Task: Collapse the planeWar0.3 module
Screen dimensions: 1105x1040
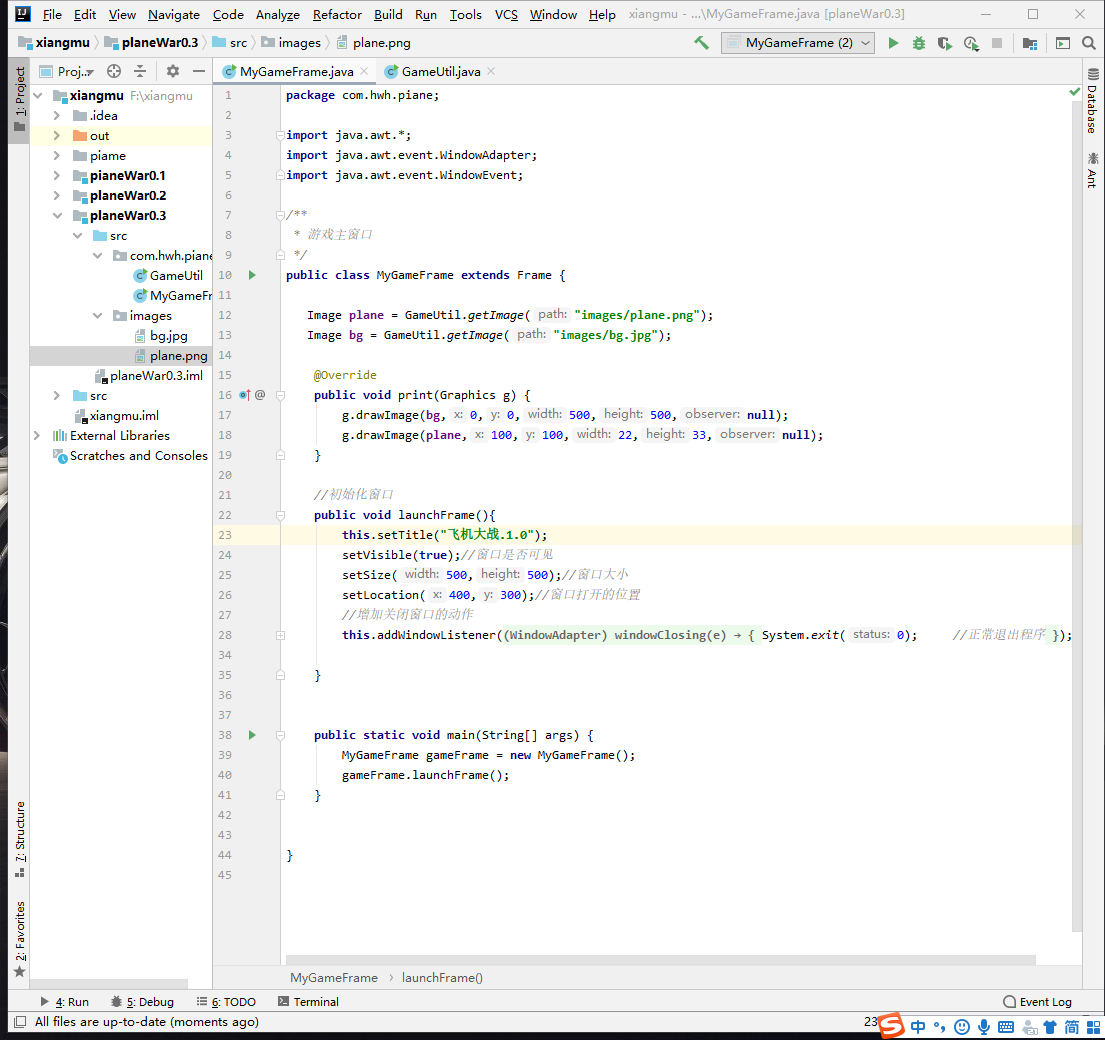Action: click(57, 216)
